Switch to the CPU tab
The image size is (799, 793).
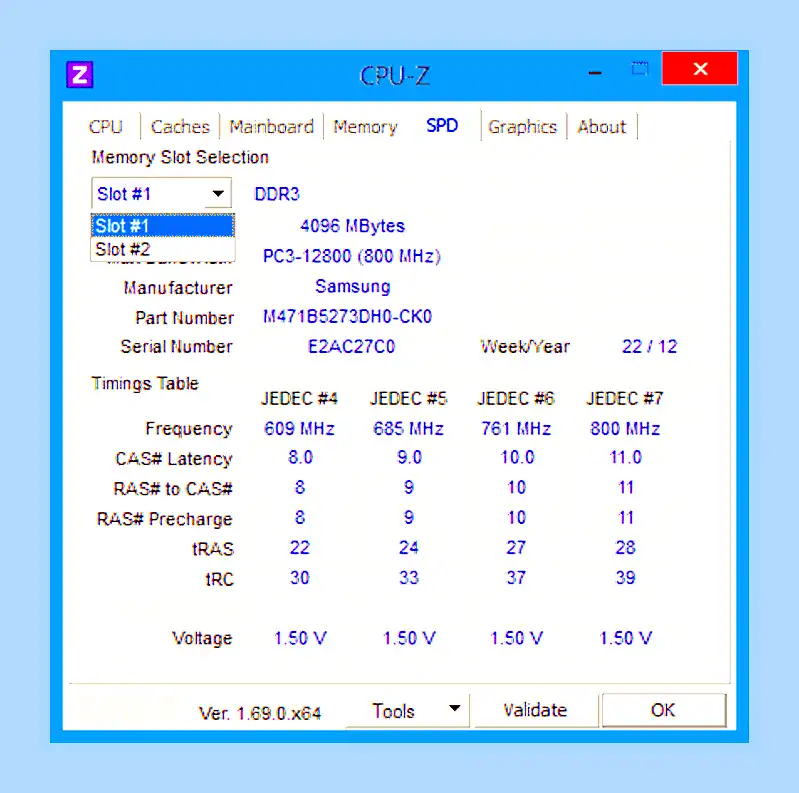[x=105, y=126]
